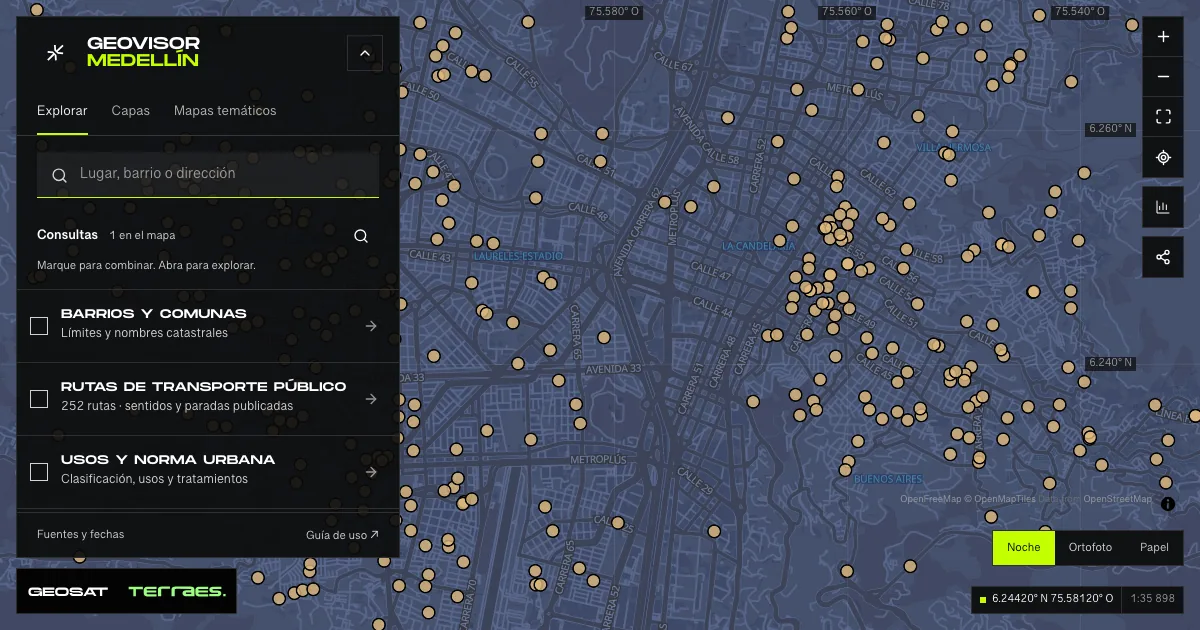The image size is (1200, 630).
Task: Open the Capas tab
Action: point(131,111)
